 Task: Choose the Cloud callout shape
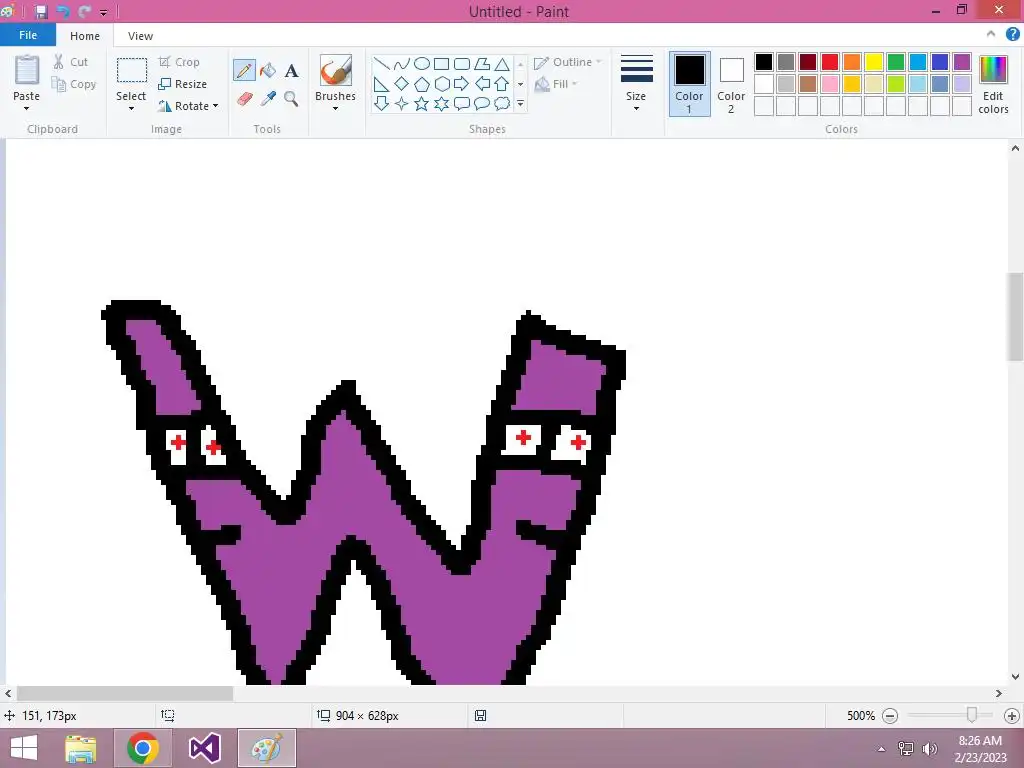(502, 103)
